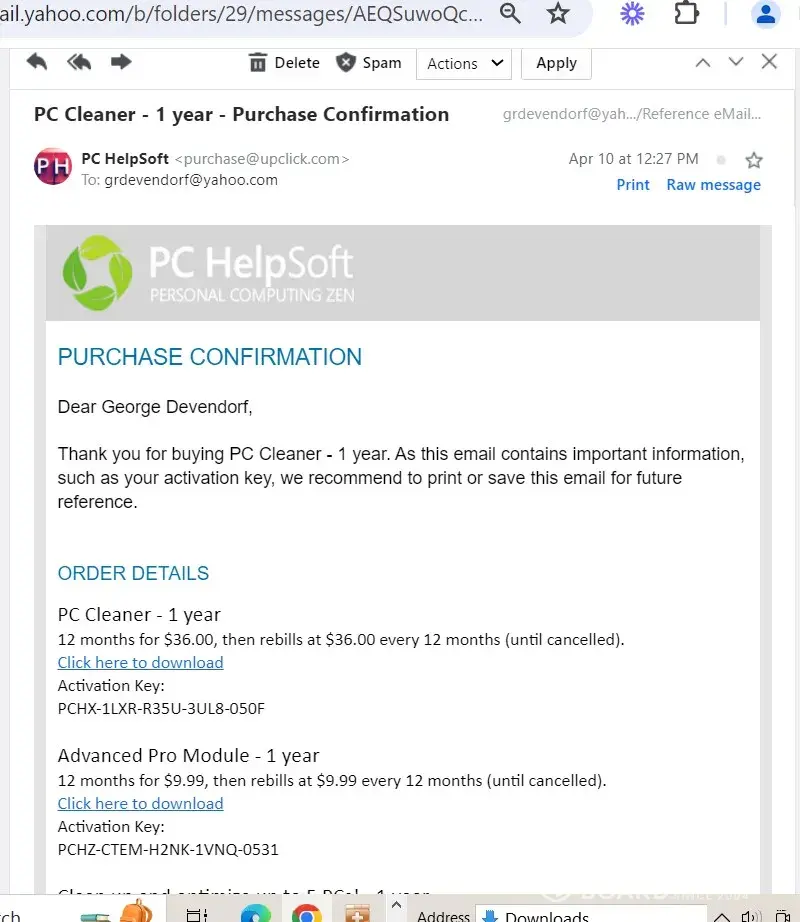Screen dimensions: 800x922
Task: Open the Actions dropdown menu
Action: click(x=464, y=63)
